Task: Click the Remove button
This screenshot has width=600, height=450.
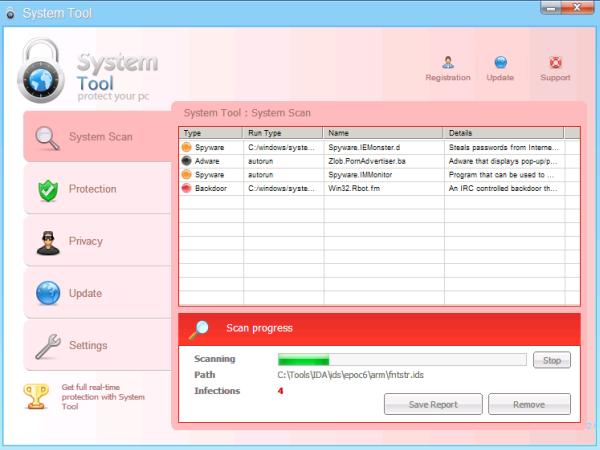Action: (529, 404)
